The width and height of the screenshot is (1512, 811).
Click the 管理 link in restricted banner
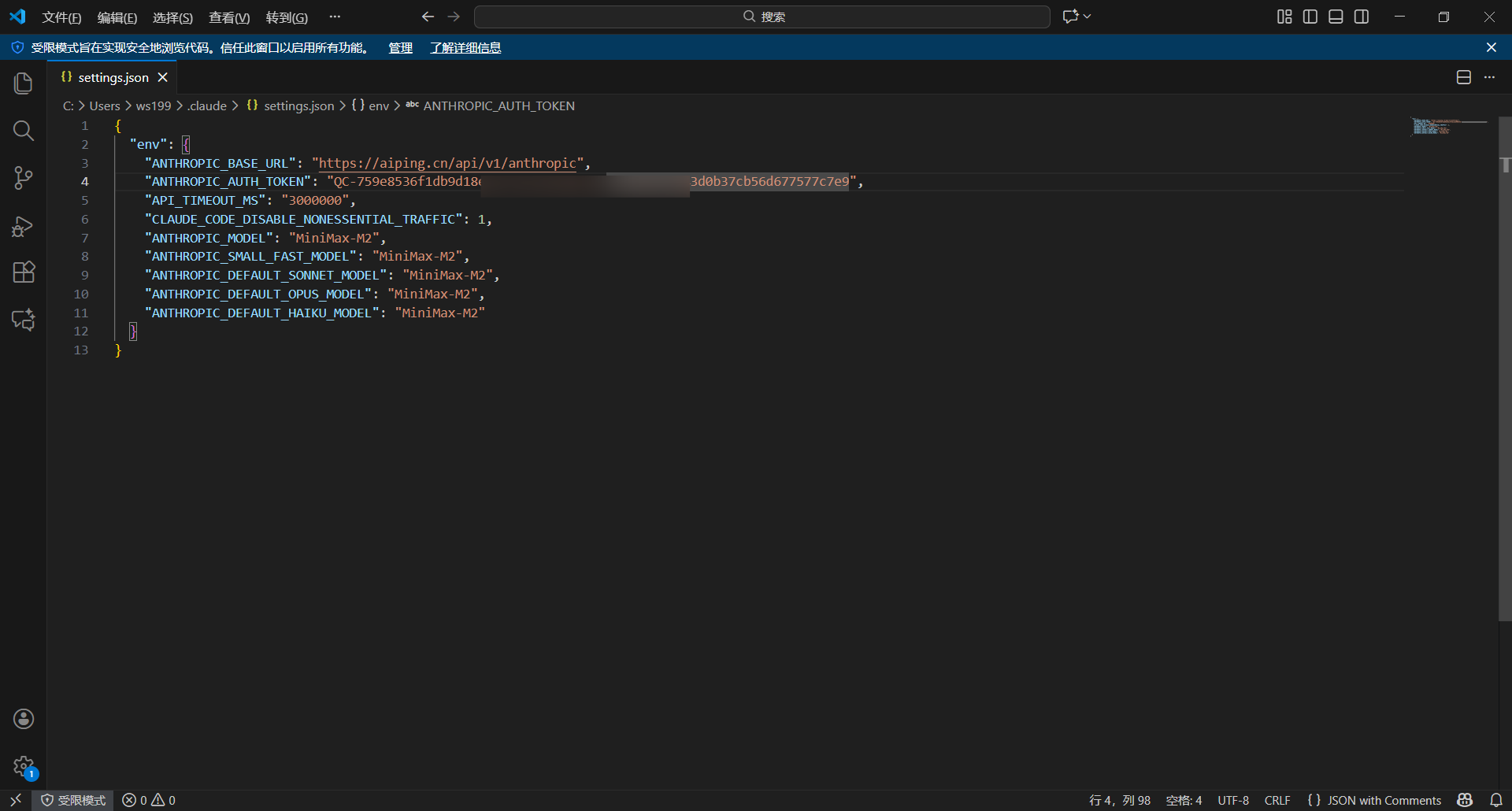tap(400, 48)
